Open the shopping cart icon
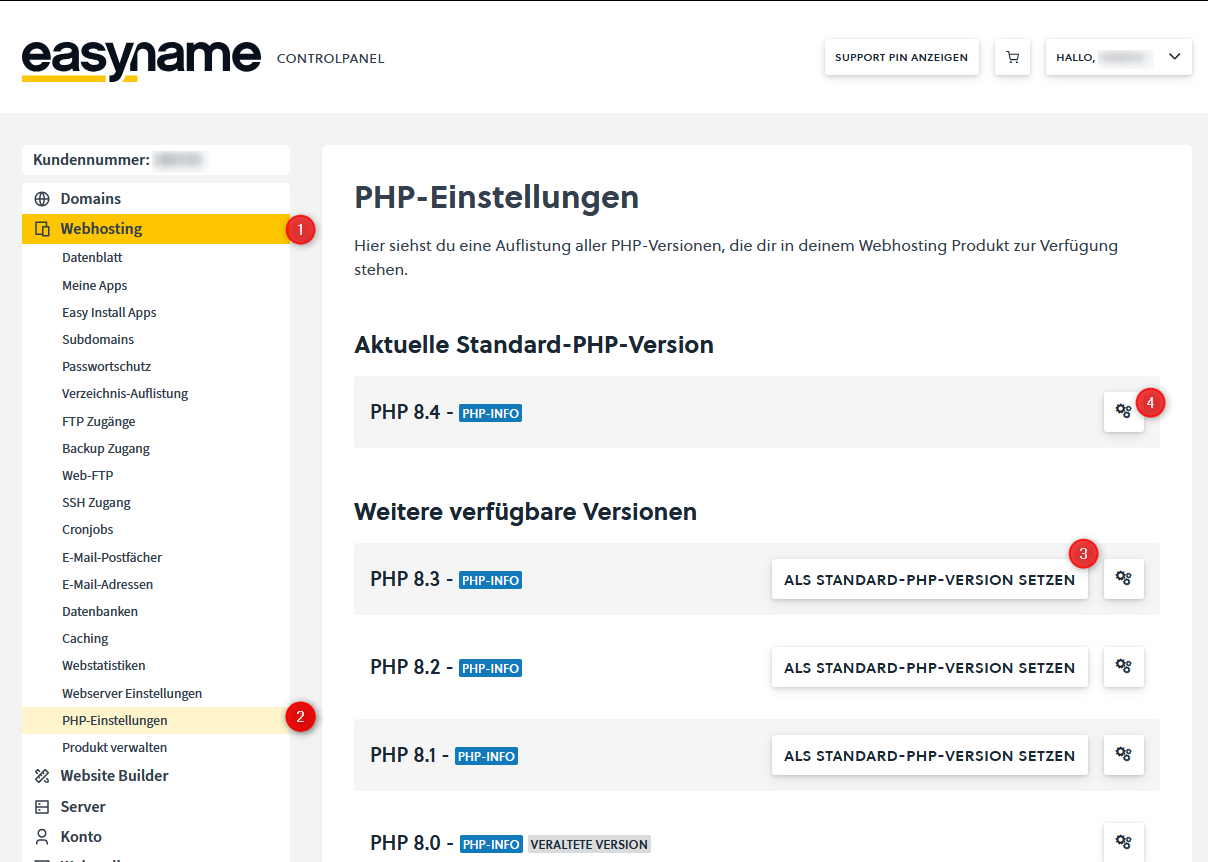Image resolution: width=1208 pixels, height=862 pixels. tap(1012, 58)
